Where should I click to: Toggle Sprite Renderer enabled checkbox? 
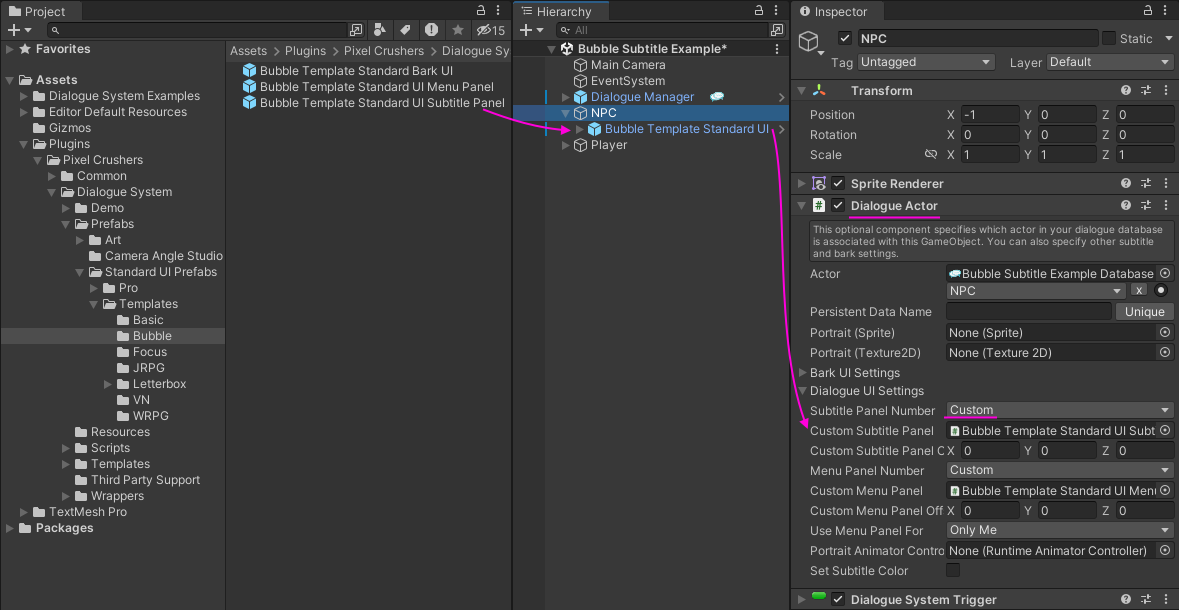[838, 184]
